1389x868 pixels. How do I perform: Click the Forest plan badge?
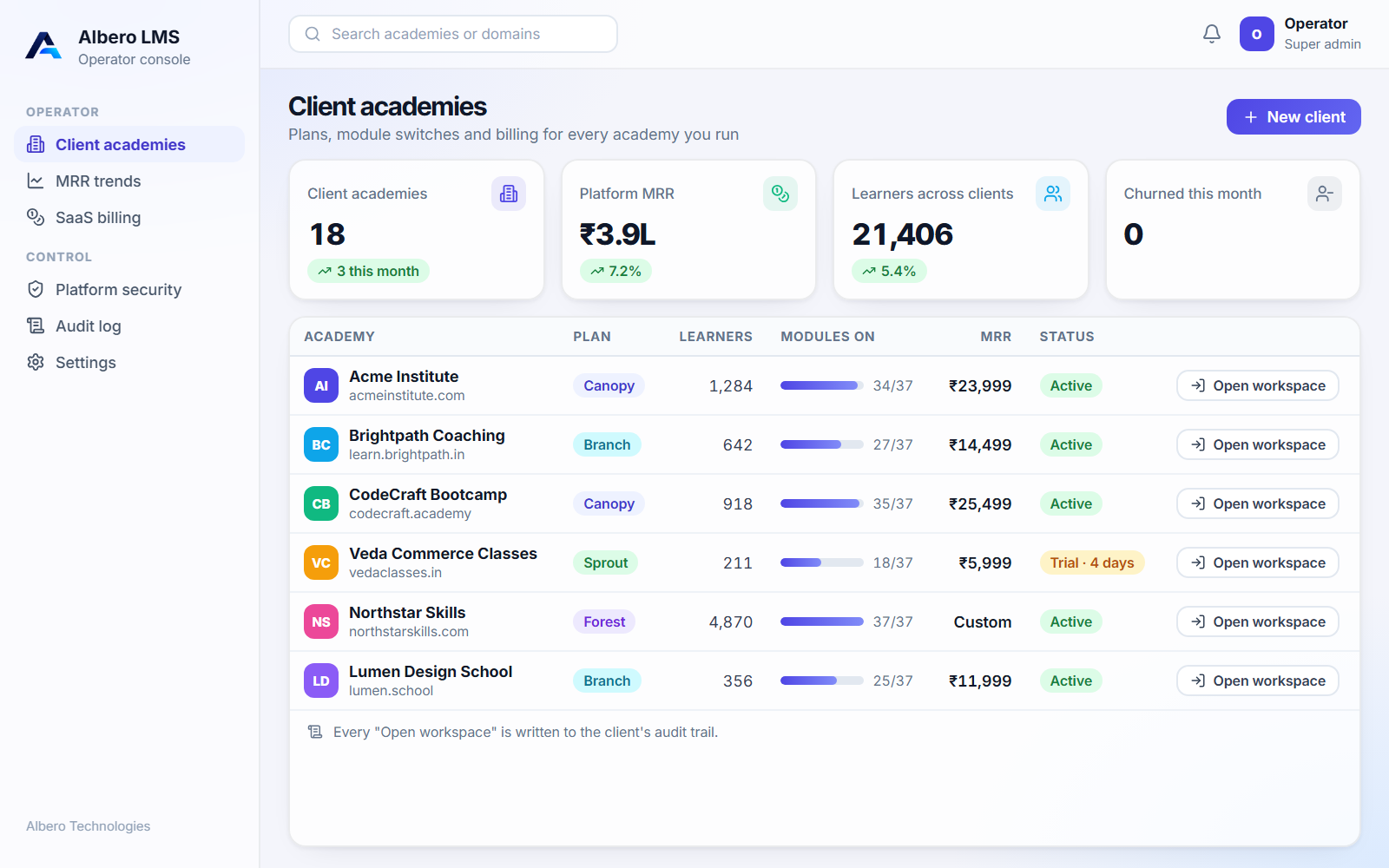[604, 621]
